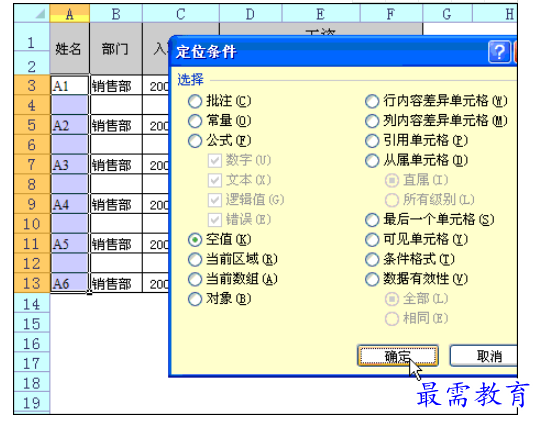Toggle the 数字 (U) checkbox

pos(215,161)
